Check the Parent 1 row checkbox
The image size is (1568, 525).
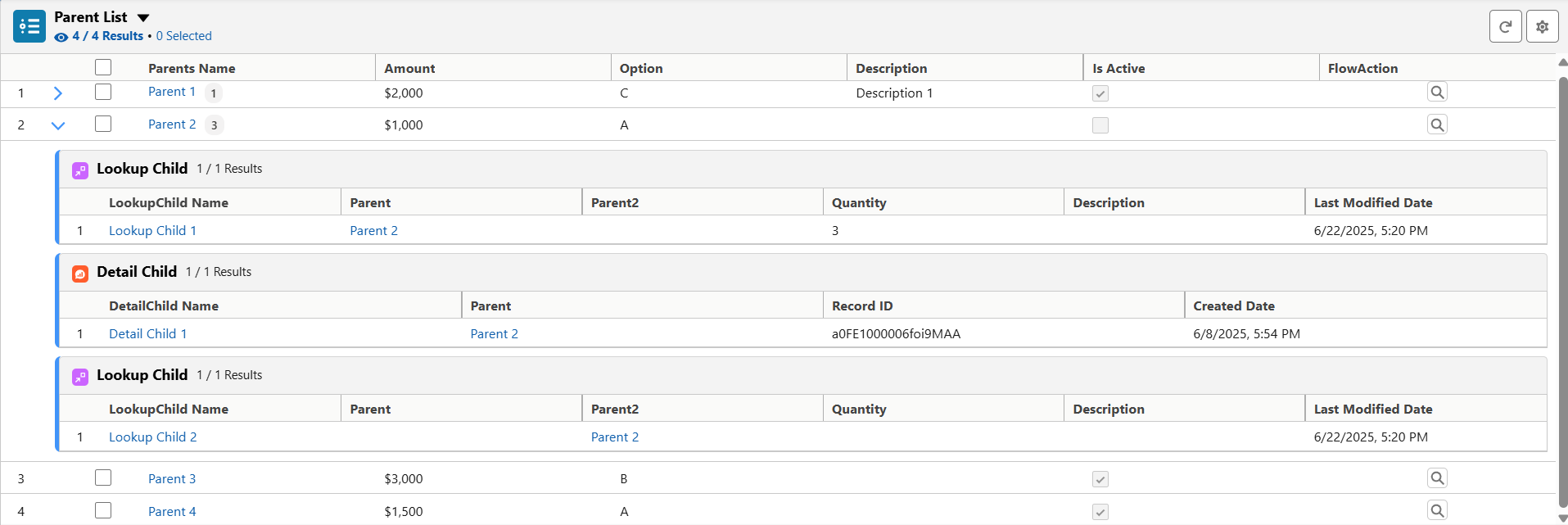point(103,92)
